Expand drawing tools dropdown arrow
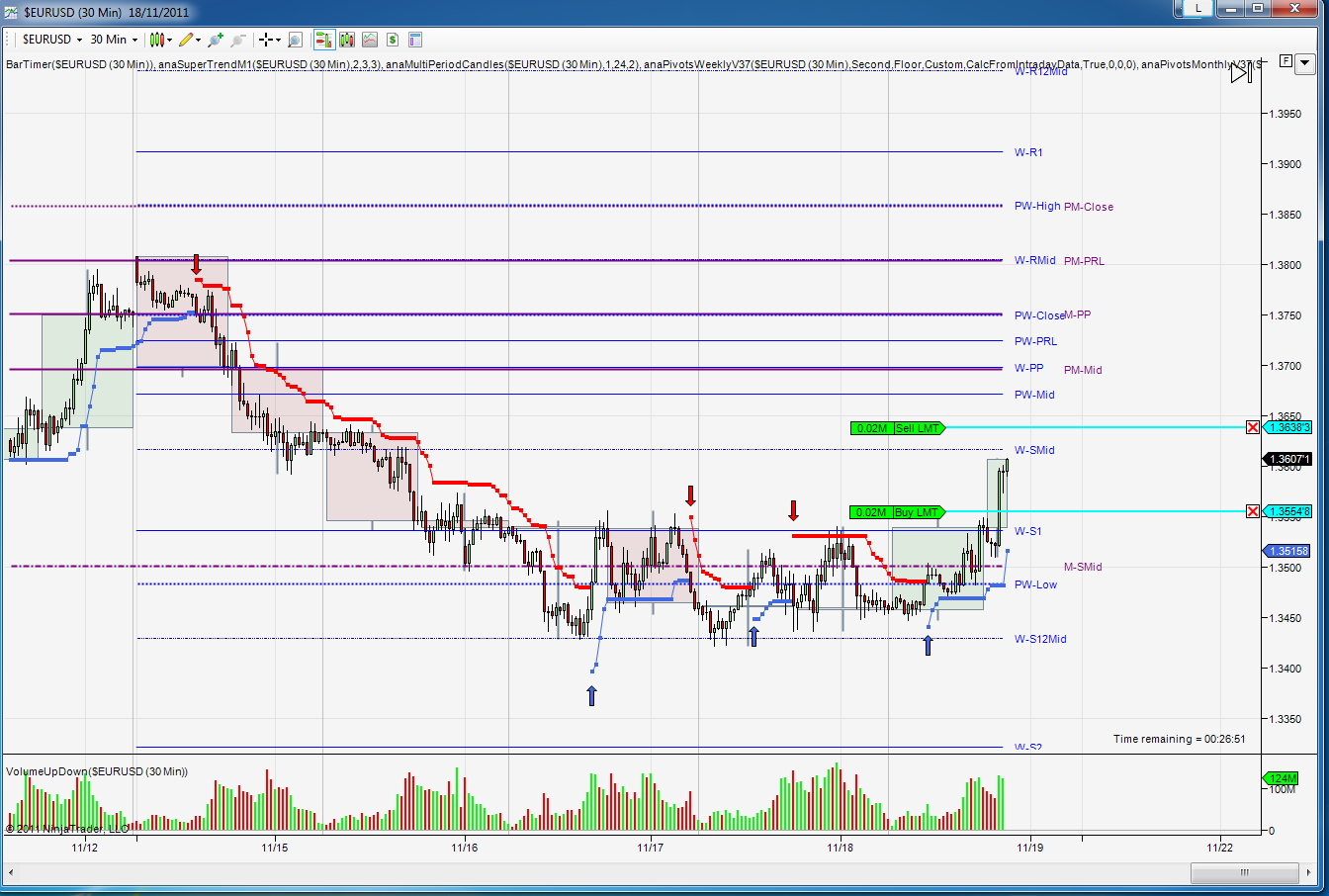Image resolution: width=1329 pixels, height=896 pixels. point(198,40)
